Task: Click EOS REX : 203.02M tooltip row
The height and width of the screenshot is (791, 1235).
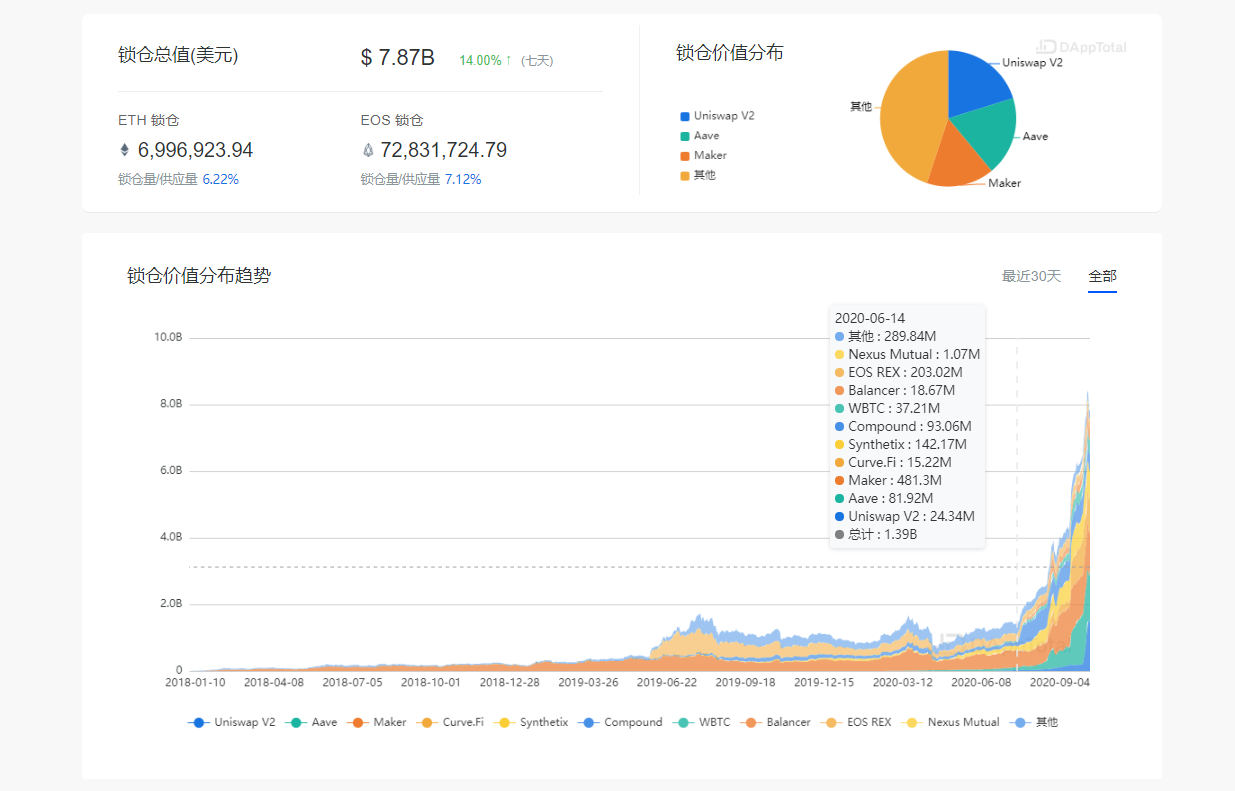Action: pyautogui.click(x=899, y=372)
